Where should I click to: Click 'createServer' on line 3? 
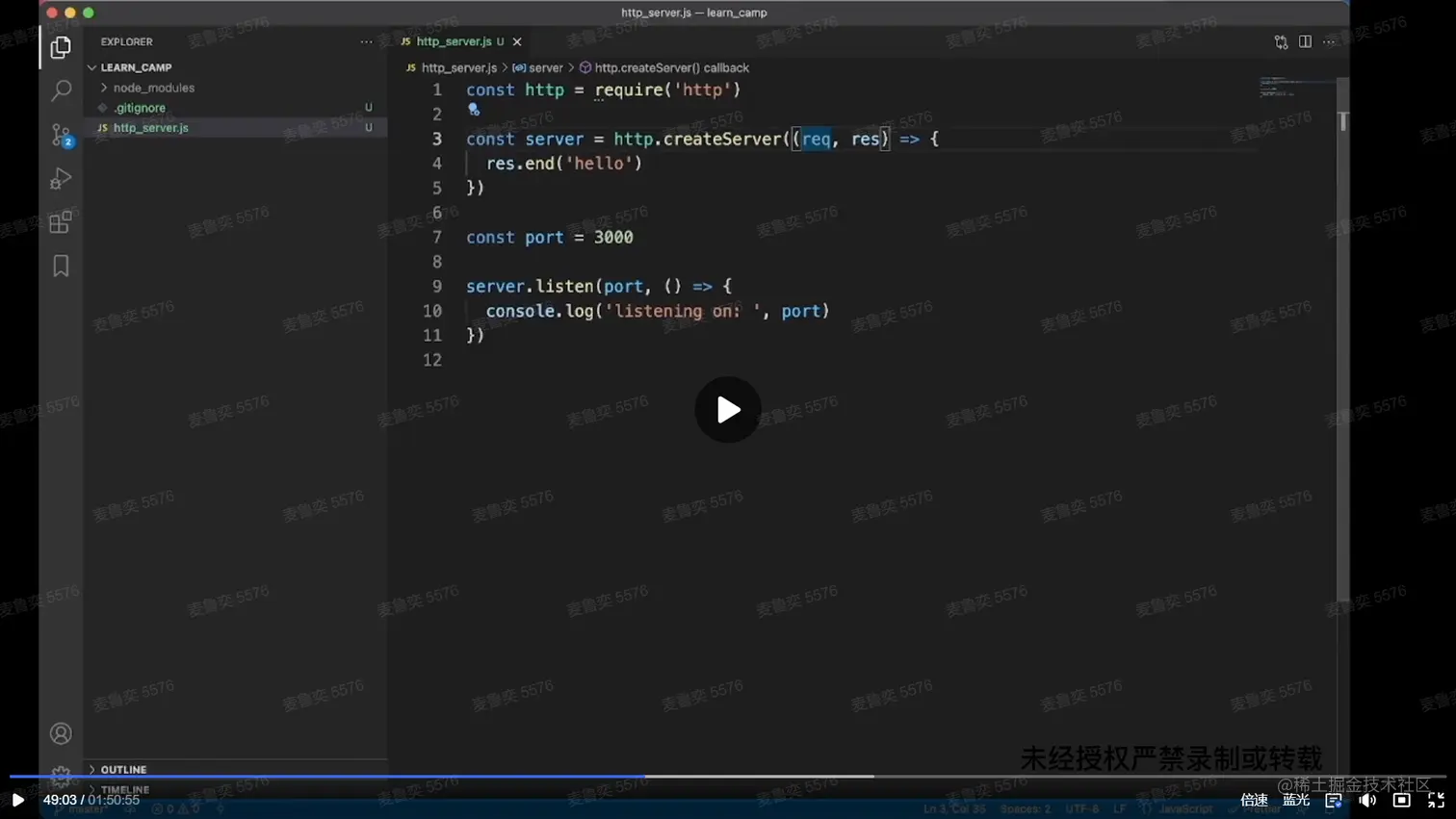click(x=722, y=140)
